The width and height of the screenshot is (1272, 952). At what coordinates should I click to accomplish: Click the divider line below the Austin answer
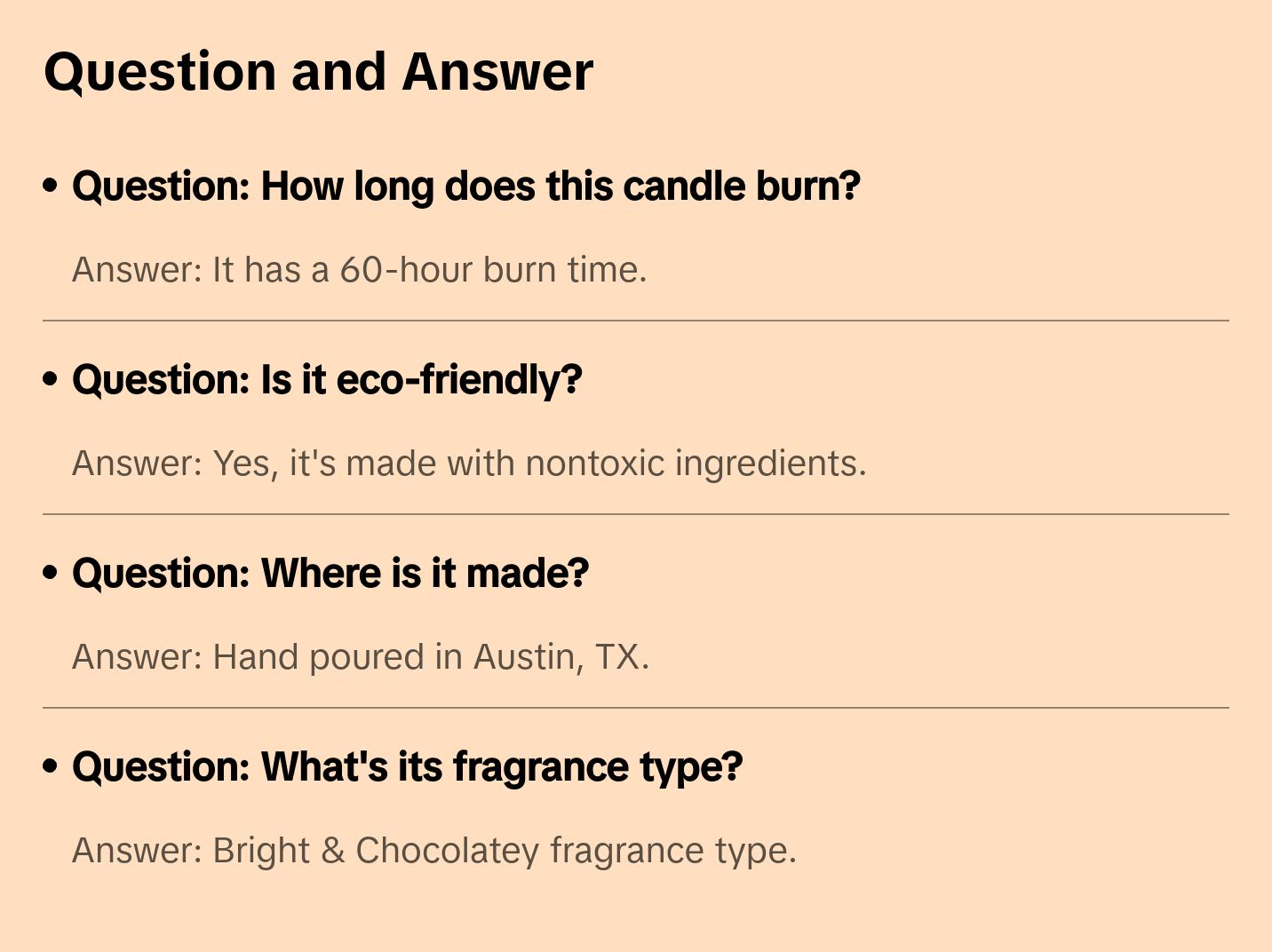point(636,708)
